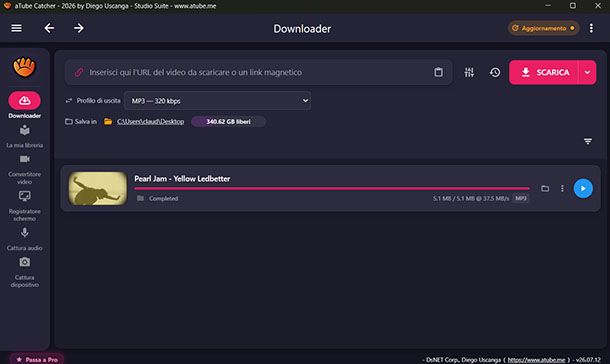The height and width of the screenshot is (364, 610).
Task: Focus the video URL input field
Action: click(258, 72)
